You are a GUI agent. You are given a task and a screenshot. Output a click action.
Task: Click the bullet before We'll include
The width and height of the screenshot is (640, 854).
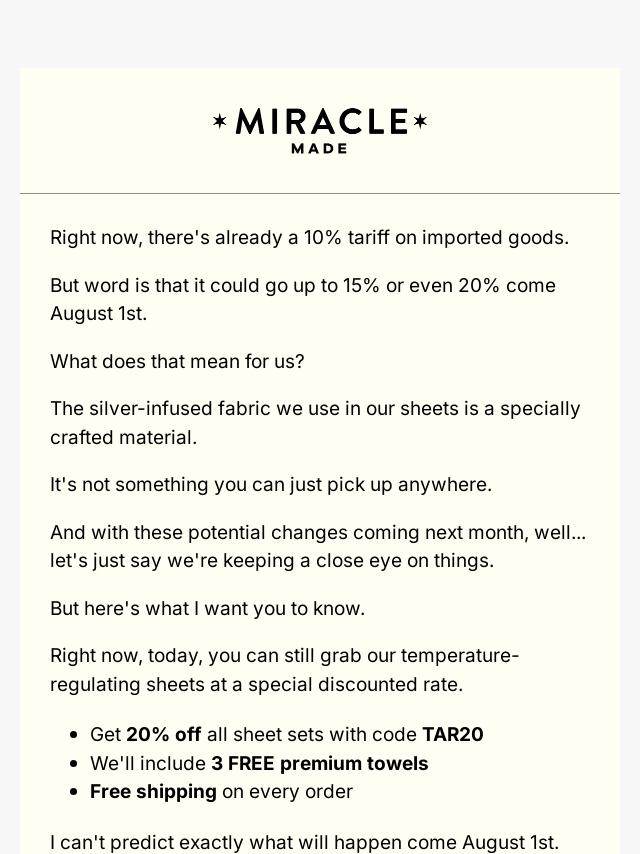(x=74, y=764)
